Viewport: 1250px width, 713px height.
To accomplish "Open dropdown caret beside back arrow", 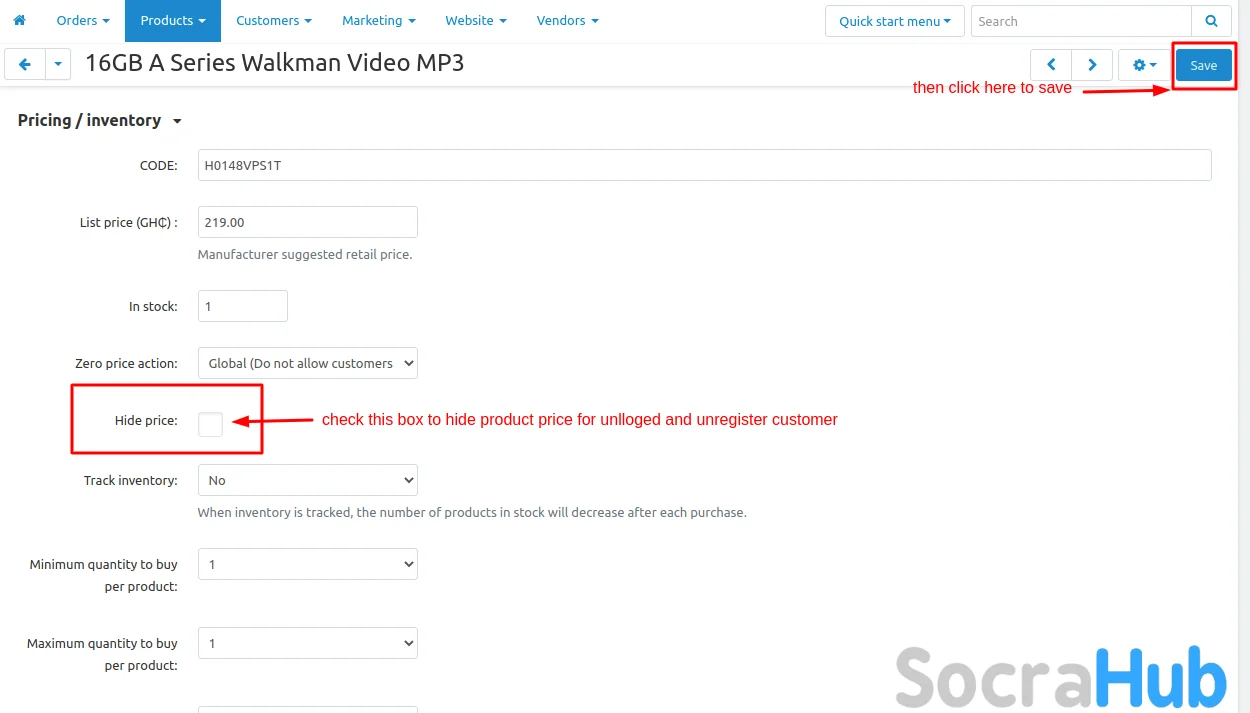I will [x=58, y=65].
